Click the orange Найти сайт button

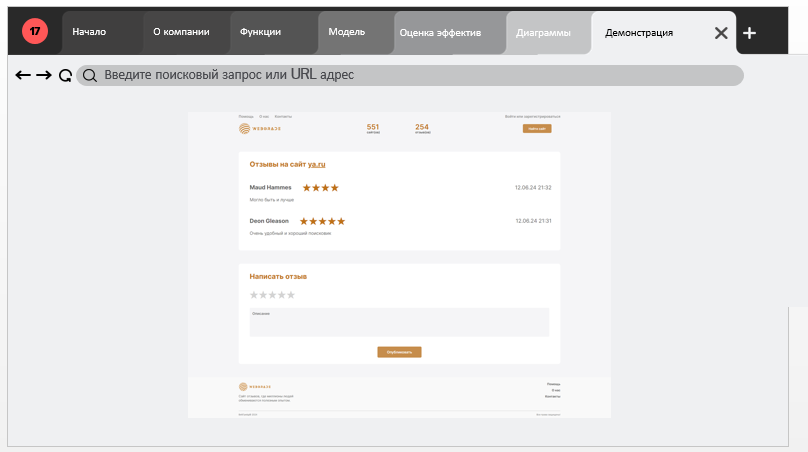click(536, 129)
